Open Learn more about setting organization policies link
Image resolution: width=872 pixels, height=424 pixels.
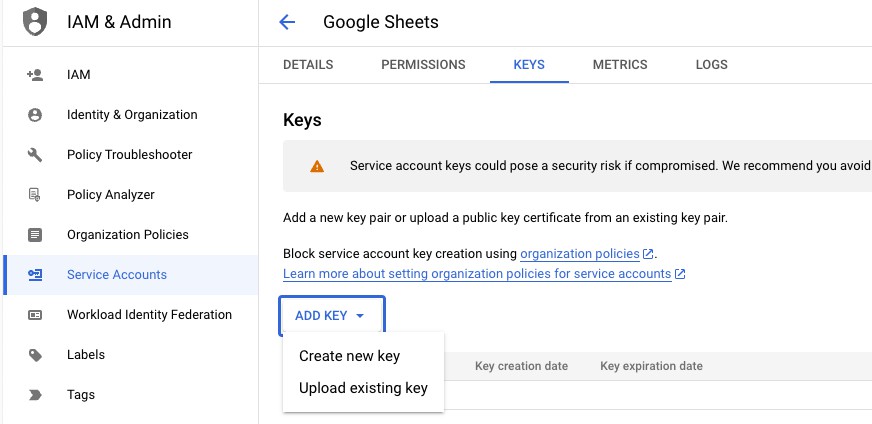tap(477, 274)
